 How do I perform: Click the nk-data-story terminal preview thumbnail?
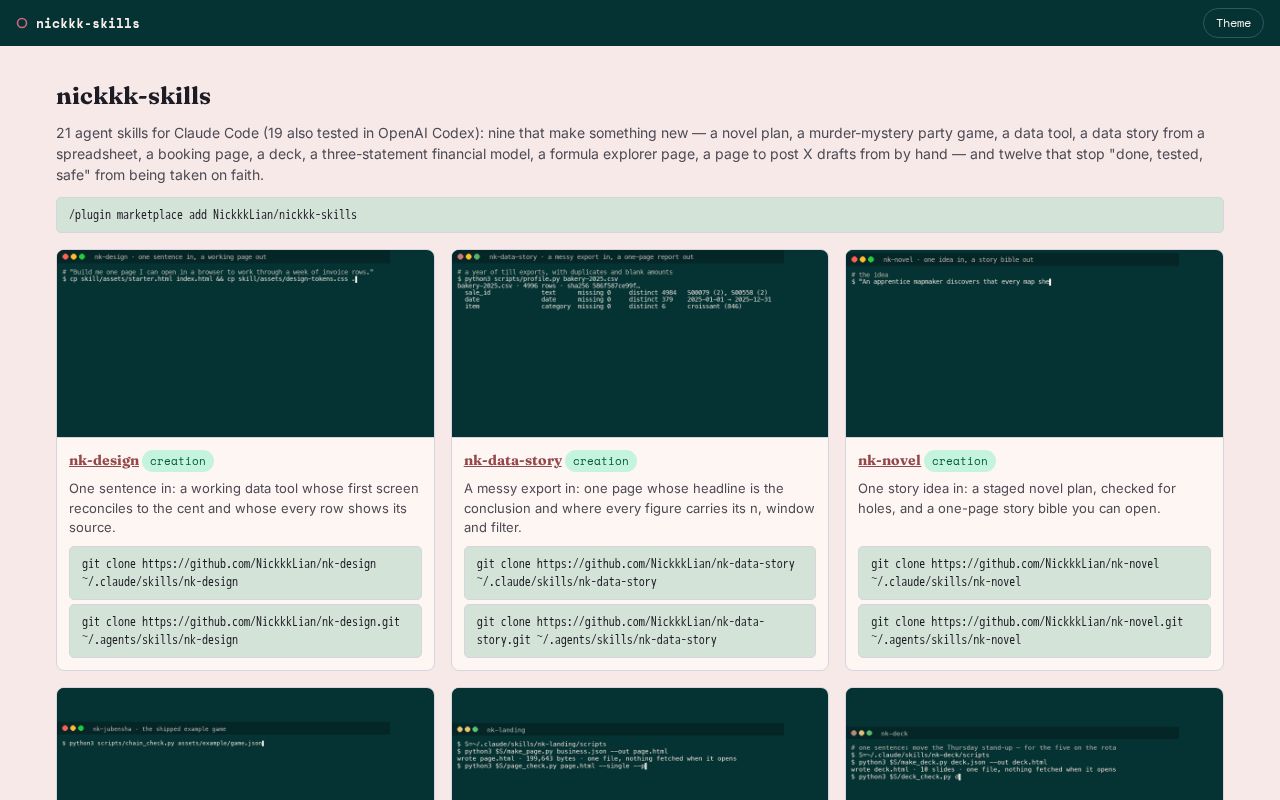point(640,344)
